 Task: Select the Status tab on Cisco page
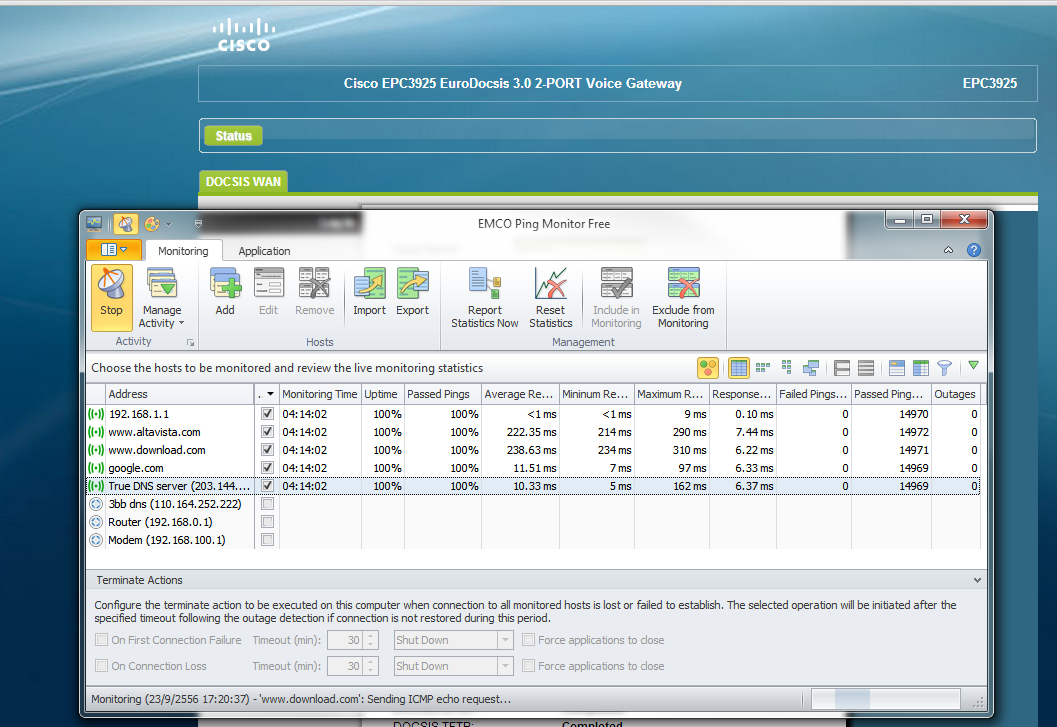point(233,136)
